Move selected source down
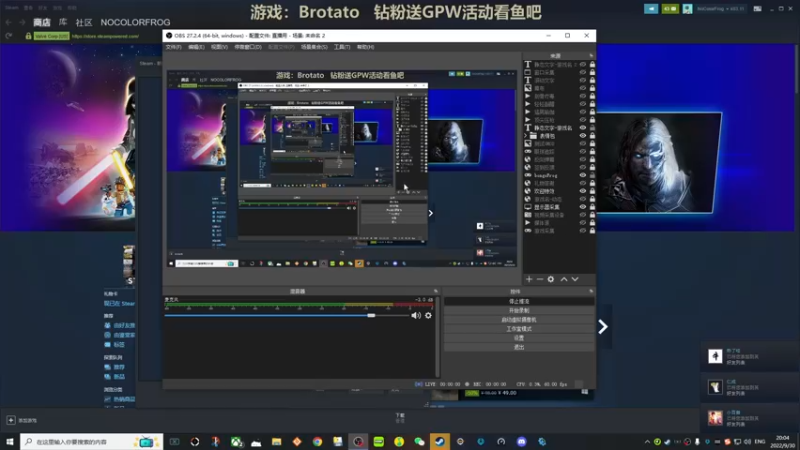This screenshot has width=800, height=450. (x=575, y=279)
